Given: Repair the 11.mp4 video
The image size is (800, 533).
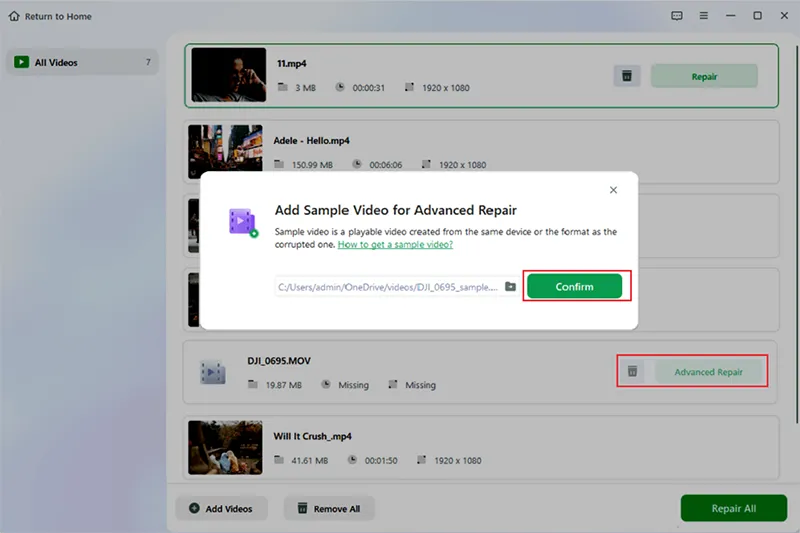Looking at the screenshot, I should tap(704, 77).
